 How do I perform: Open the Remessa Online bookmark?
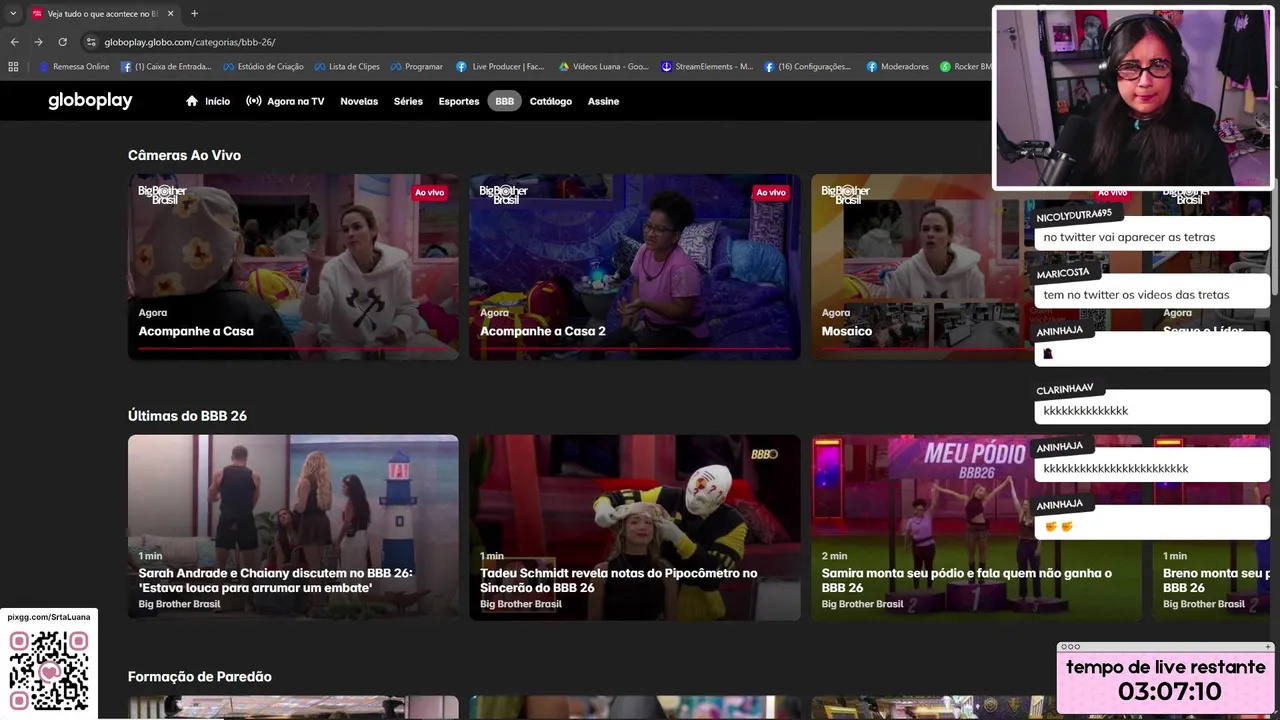click(74, 67)
